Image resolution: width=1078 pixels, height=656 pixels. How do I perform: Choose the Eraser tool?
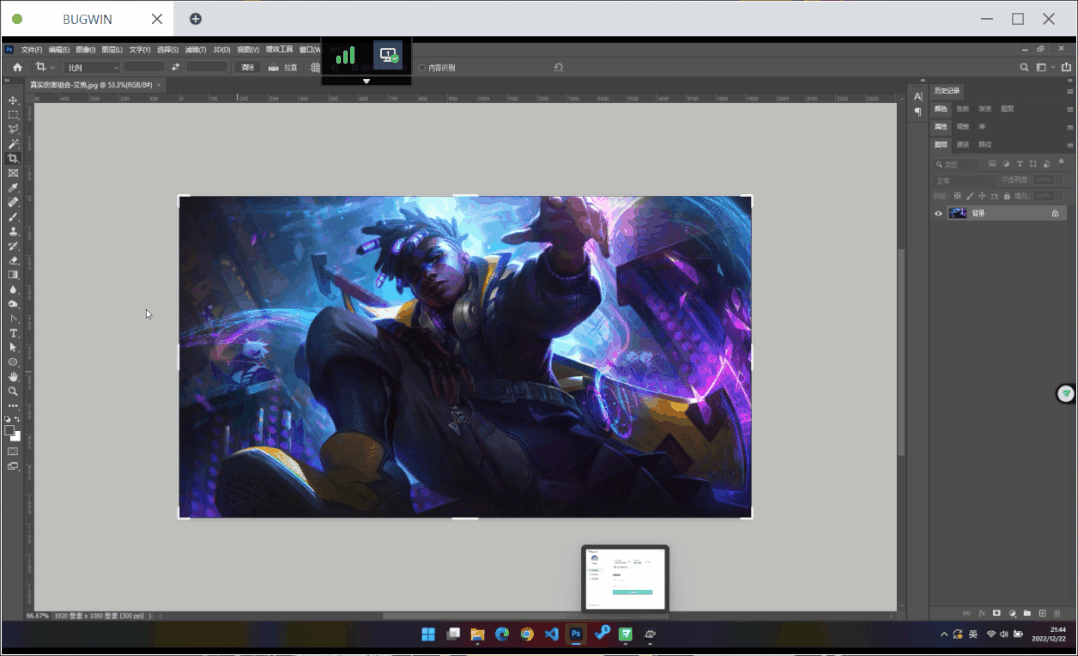point(13,260)
